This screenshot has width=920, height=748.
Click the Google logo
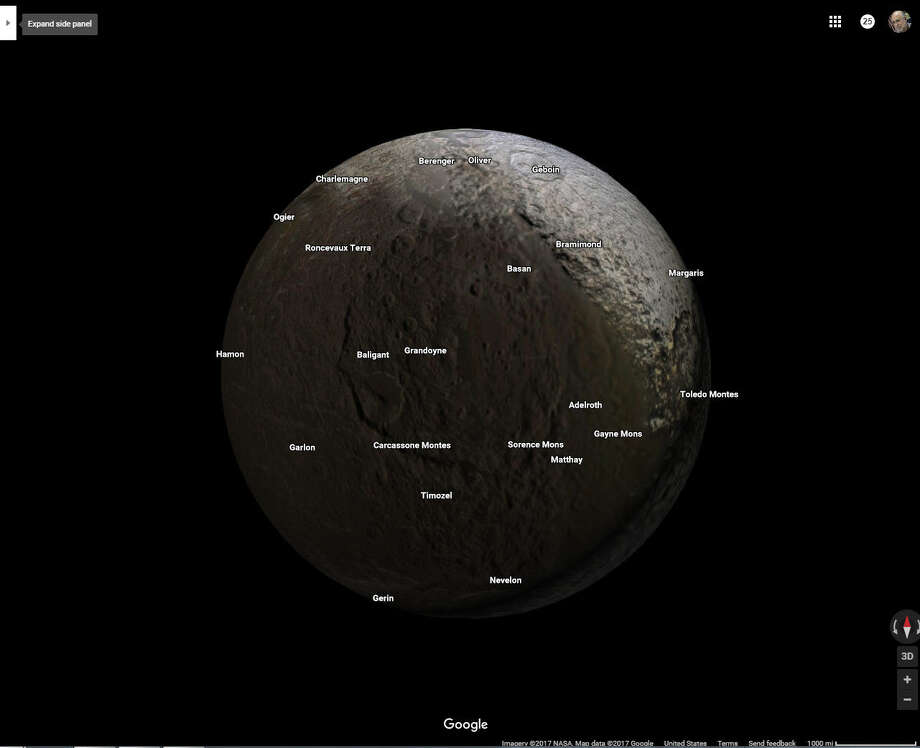[465, 723]
